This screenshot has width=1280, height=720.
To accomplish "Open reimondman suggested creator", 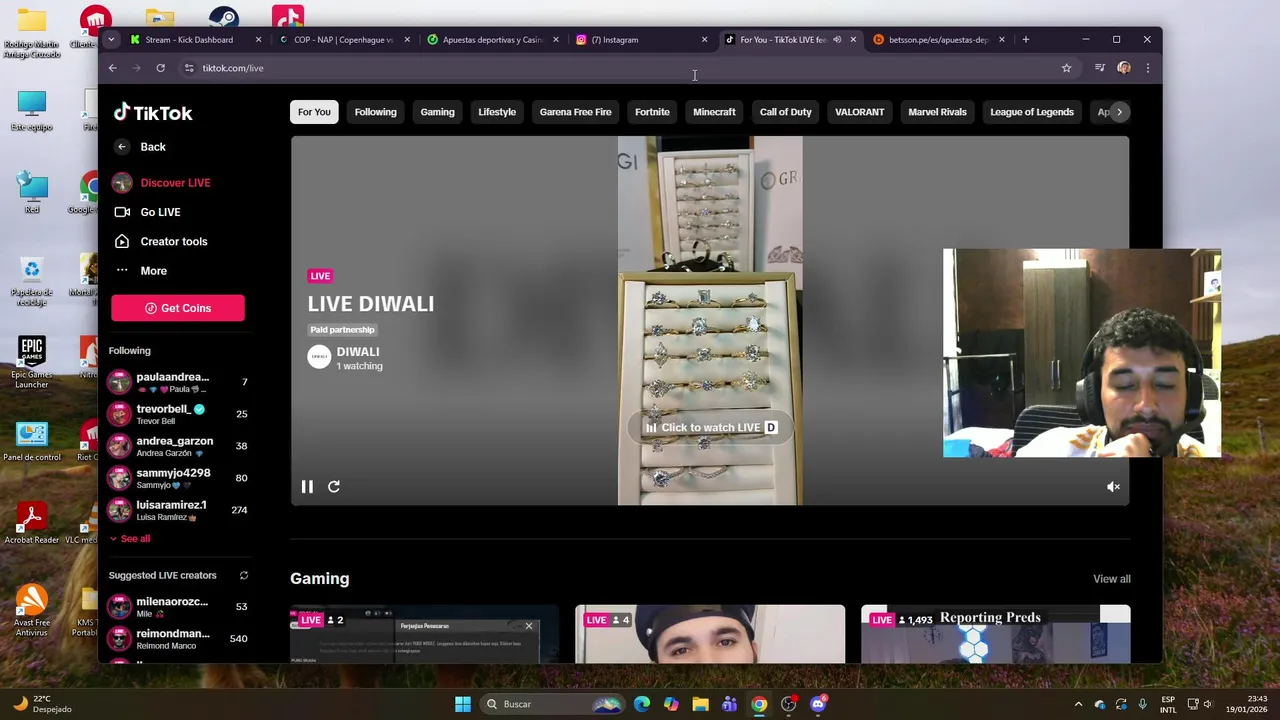I will point(178,639).
